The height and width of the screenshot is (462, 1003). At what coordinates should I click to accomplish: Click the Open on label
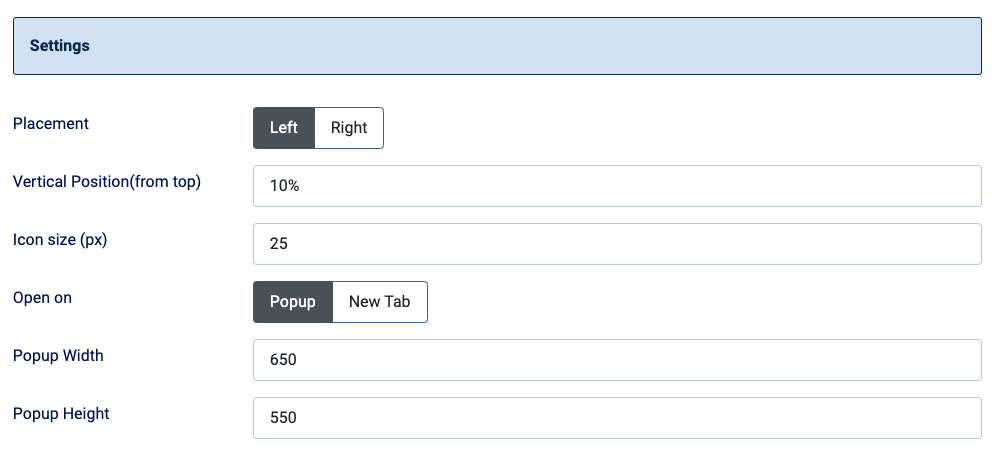42,298
